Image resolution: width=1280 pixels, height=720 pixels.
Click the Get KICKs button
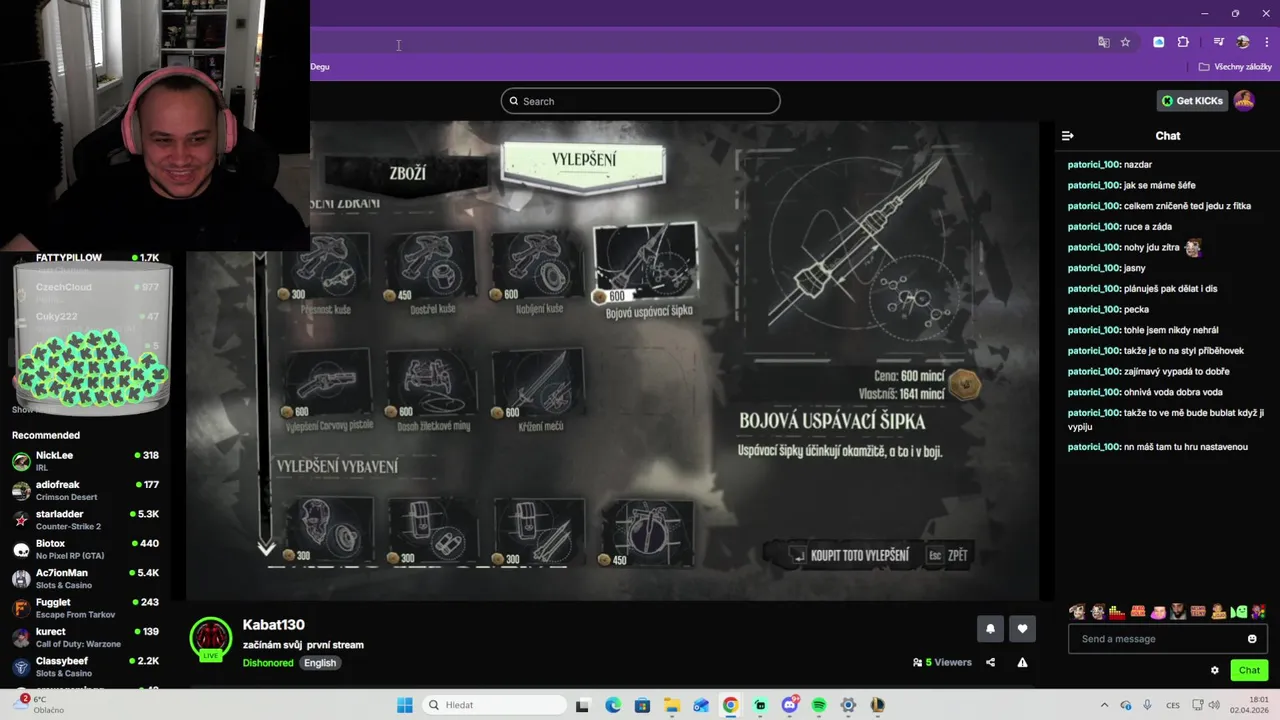1192,101
